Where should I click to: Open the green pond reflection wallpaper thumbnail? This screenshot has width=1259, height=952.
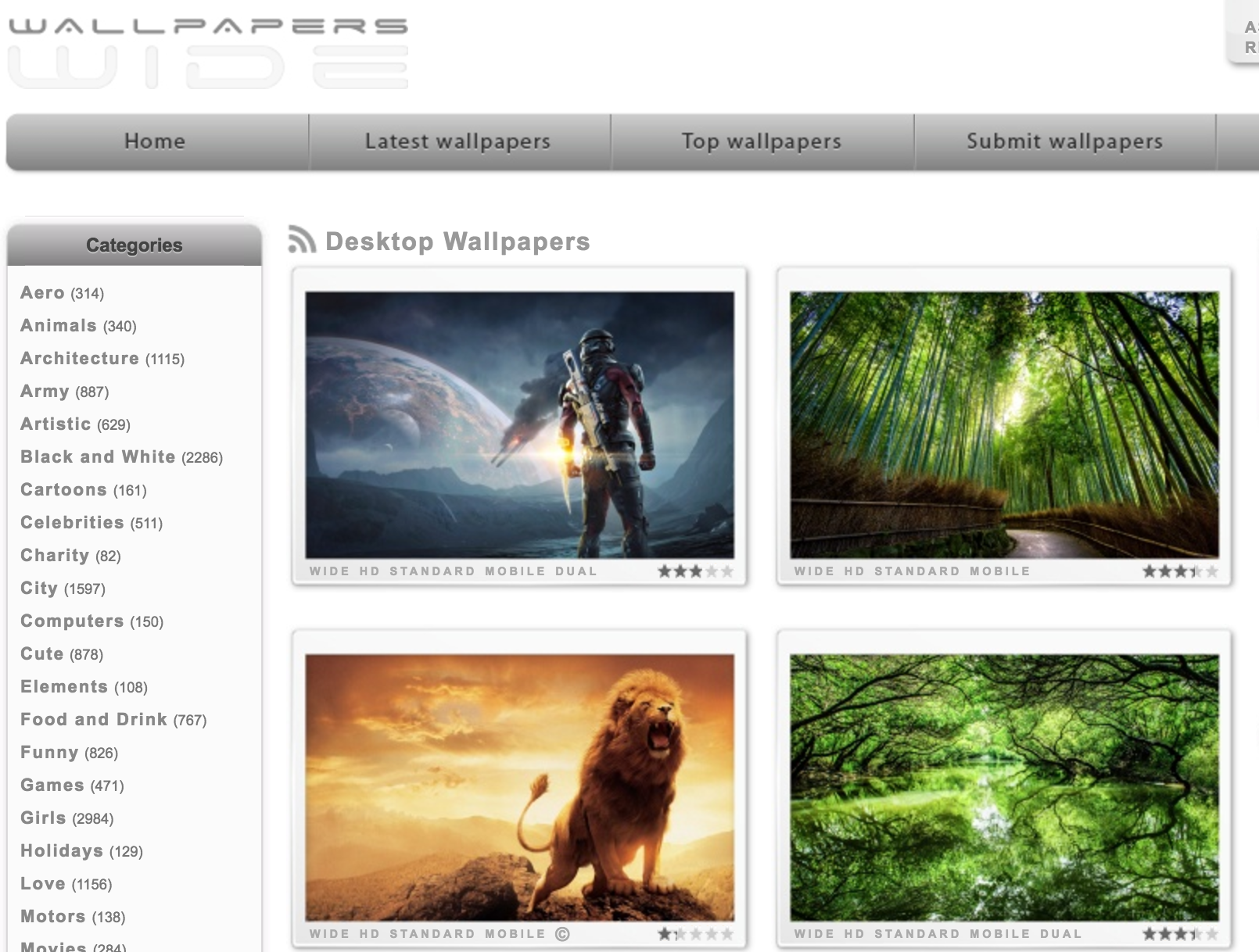tap(1004, 787)
